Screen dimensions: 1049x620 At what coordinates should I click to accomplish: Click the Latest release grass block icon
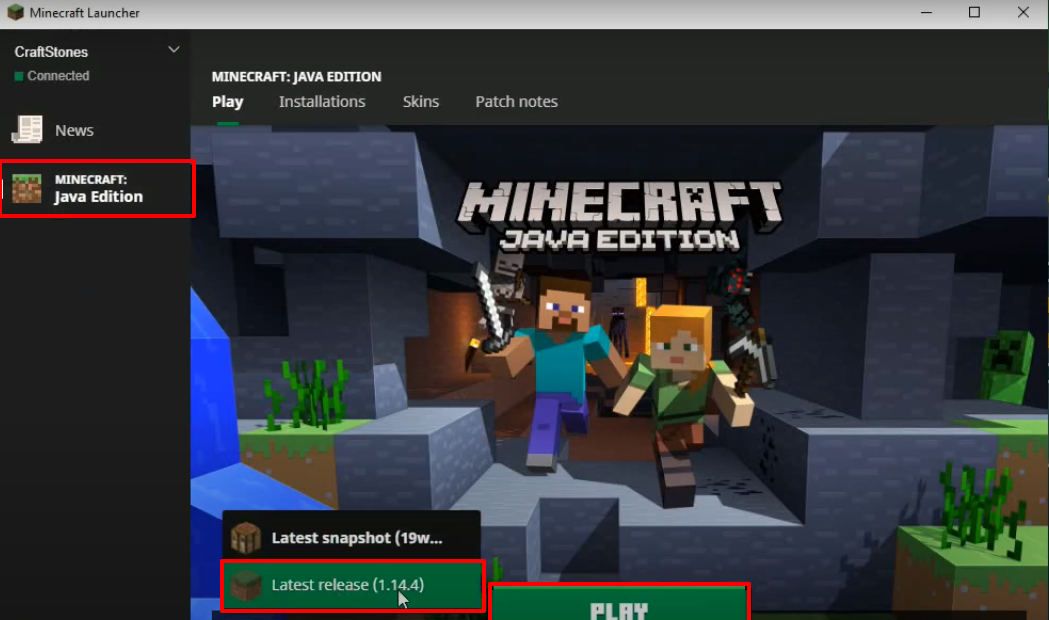click(x=246, y=585)
